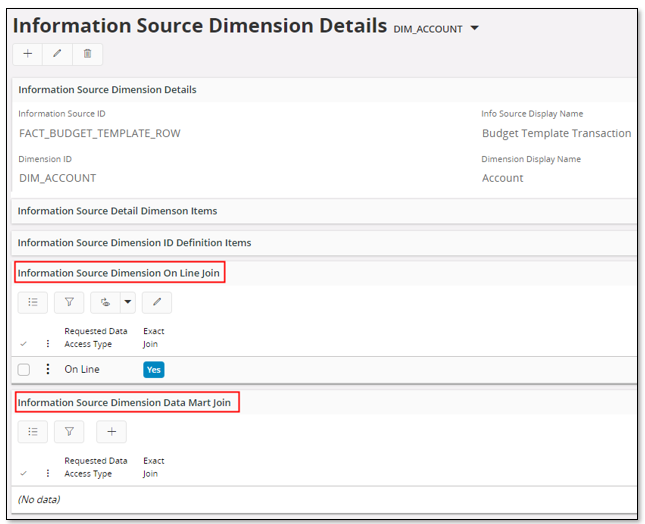645x524 pixels.
Task: Open list view icon in Data Mart Join
Action: point(32,432)
